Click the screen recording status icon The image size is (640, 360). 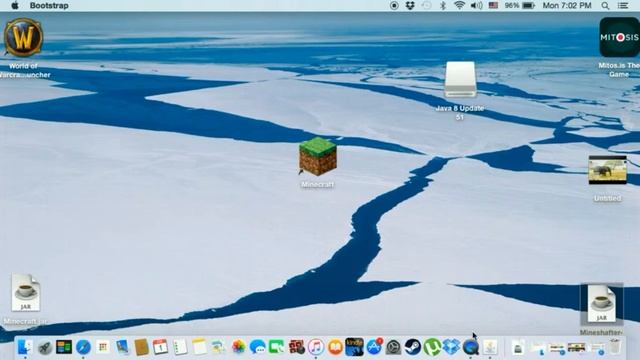(394, 6)
